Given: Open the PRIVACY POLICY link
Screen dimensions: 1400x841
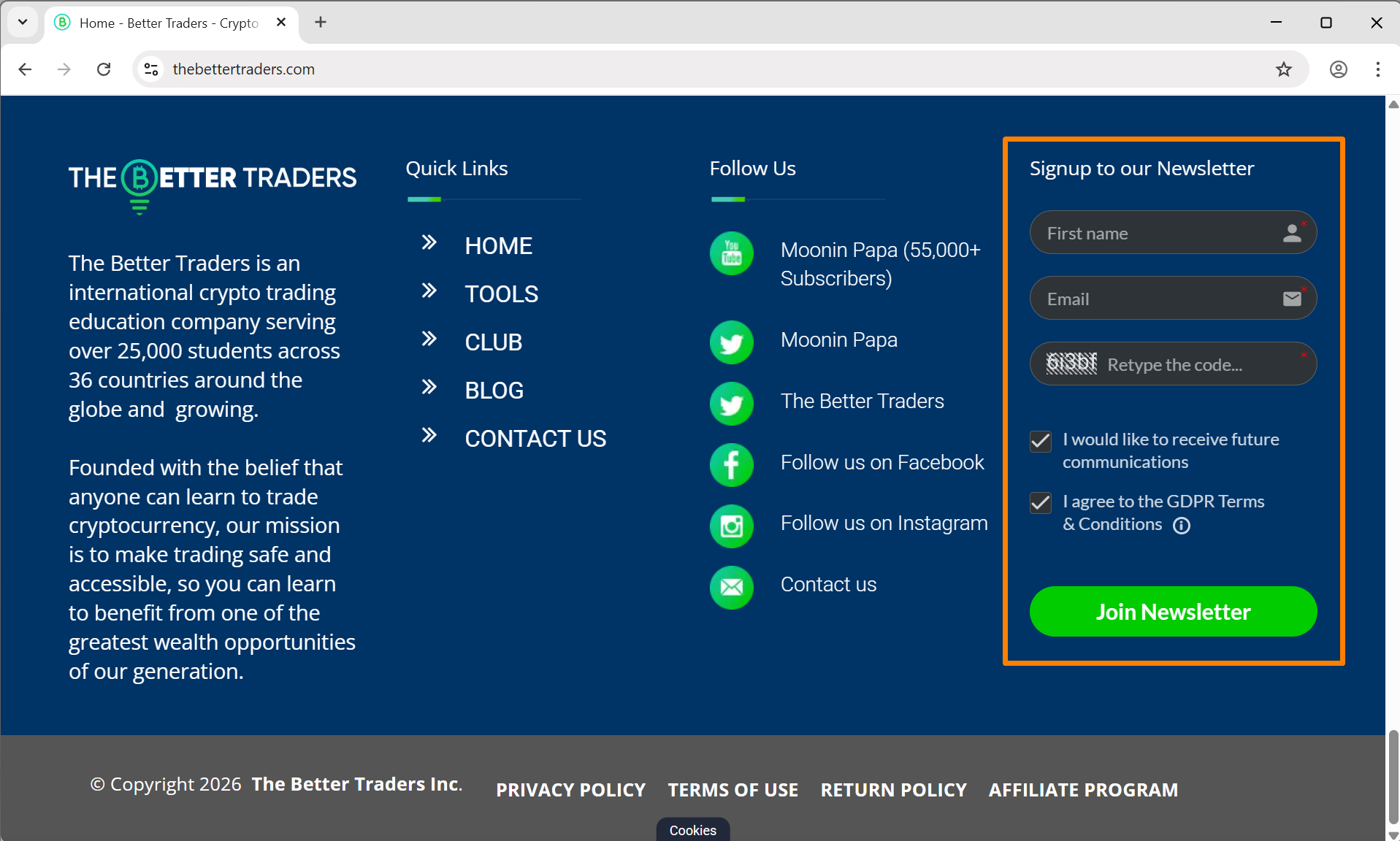Looking at the screenshot, I should coord(570,789).
